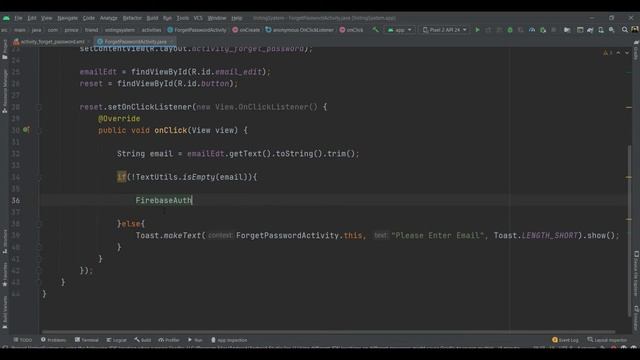The image size is (640, 360).
Task: Place cursor after FirebaseAuth on line 36
Action: click(192, 200)
